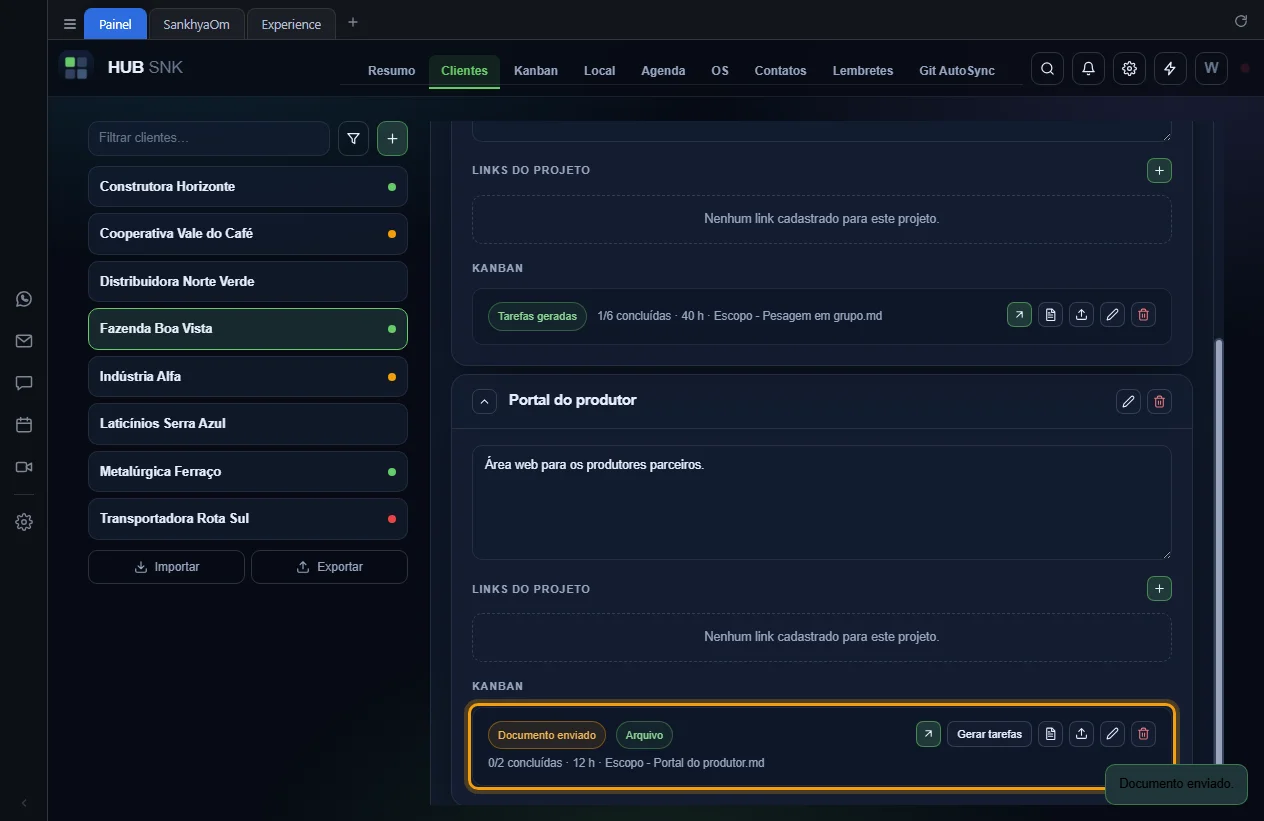Select client Indústria Alfa

(248, 376)
